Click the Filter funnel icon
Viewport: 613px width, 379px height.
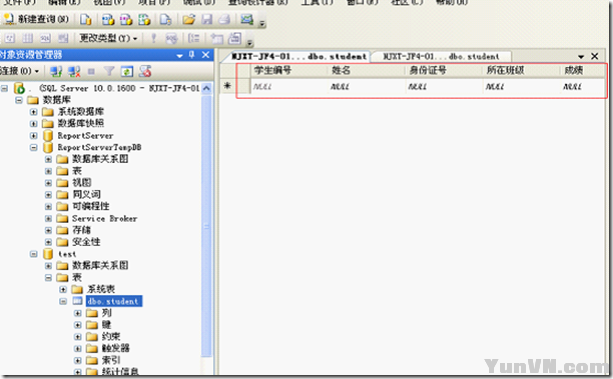tap(109, 71)
